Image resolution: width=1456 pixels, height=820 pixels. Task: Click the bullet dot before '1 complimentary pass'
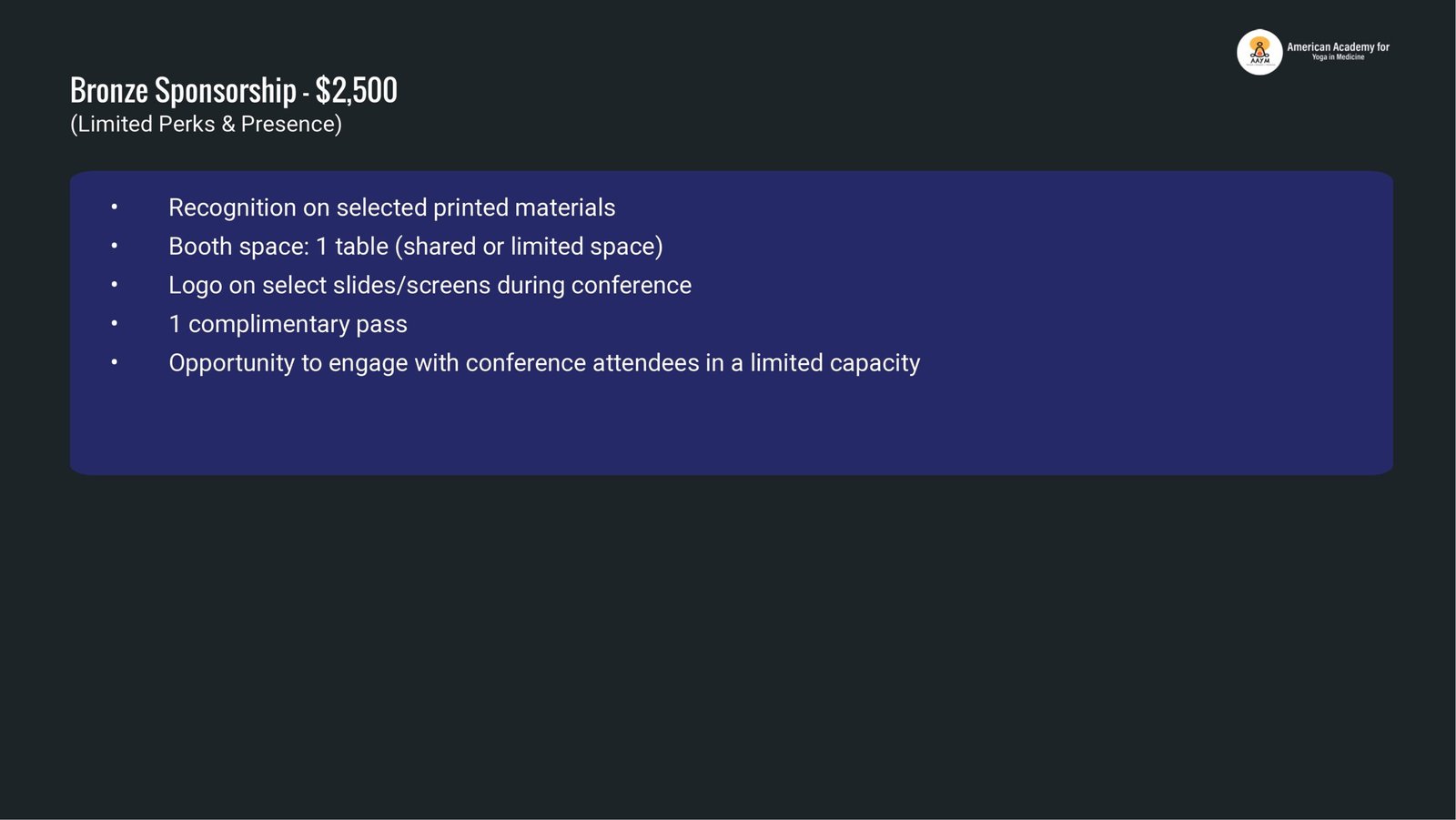[x=115, y=324]
